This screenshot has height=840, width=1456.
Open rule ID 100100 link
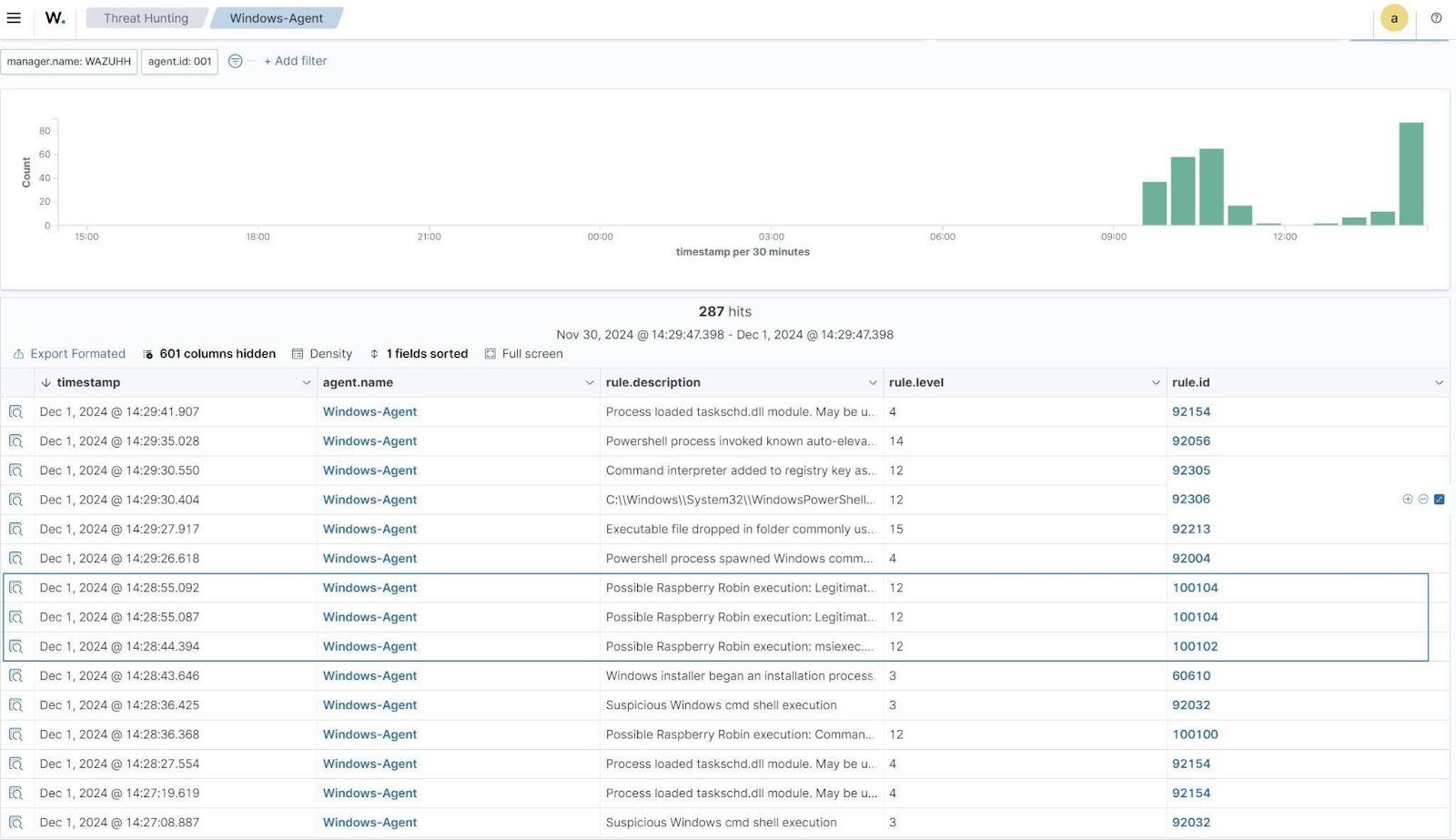coord(1195,734)
